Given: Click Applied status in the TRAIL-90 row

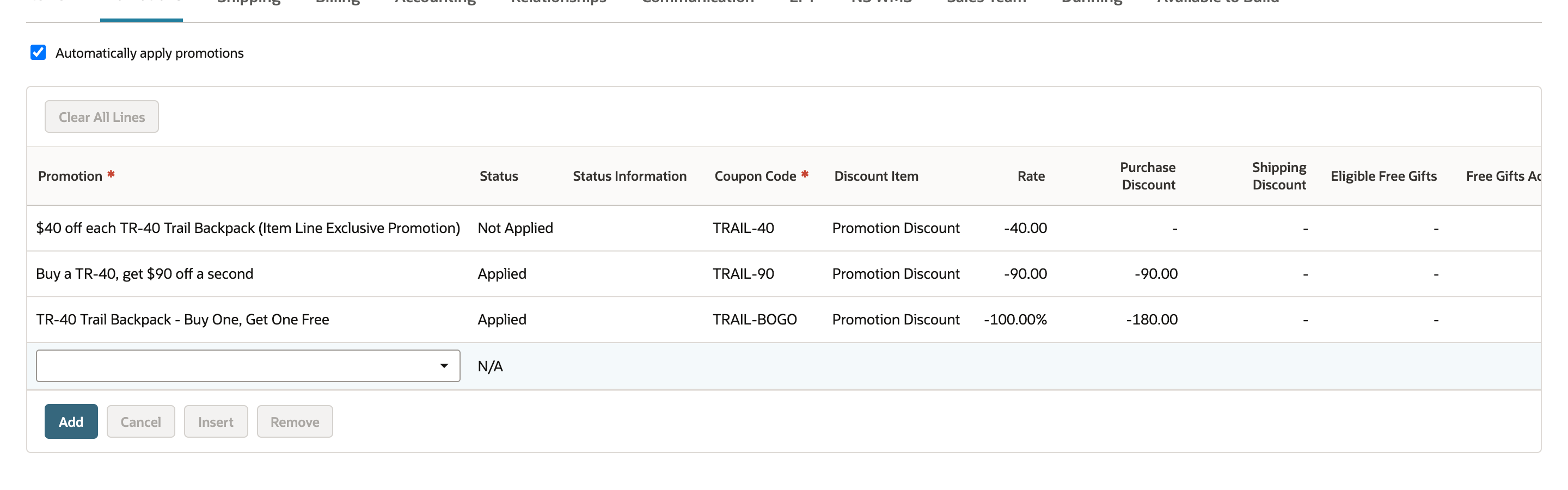Looking at the screenshot, I should coord(501,274).
